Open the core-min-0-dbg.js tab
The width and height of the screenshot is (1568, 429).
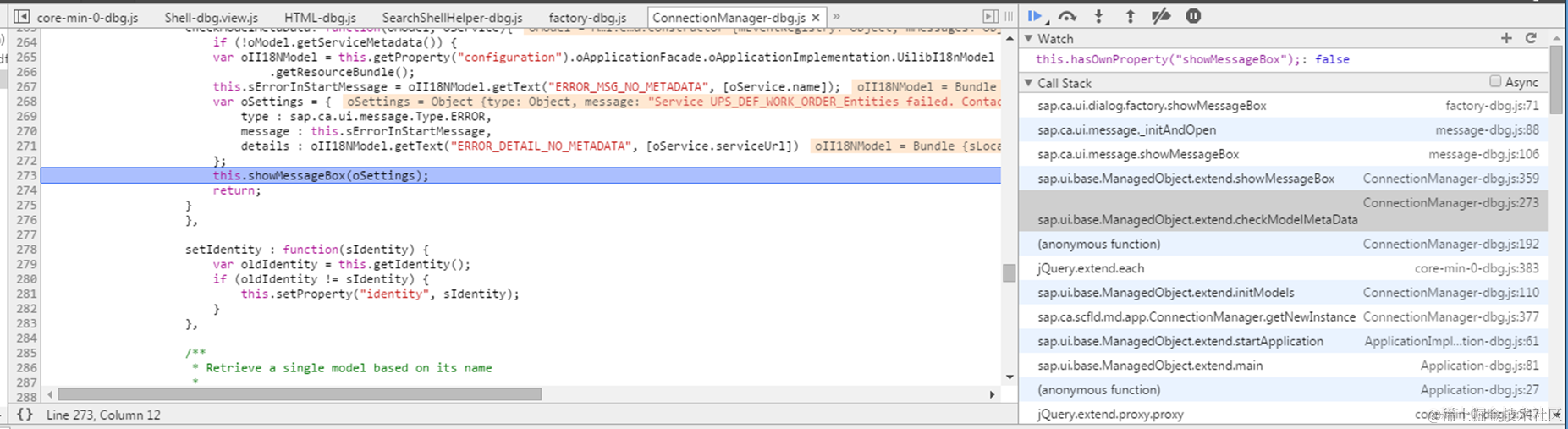[88, 17]
